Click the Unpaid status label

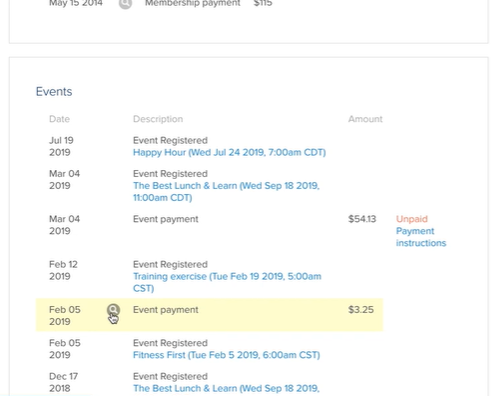tap(412, 219)
